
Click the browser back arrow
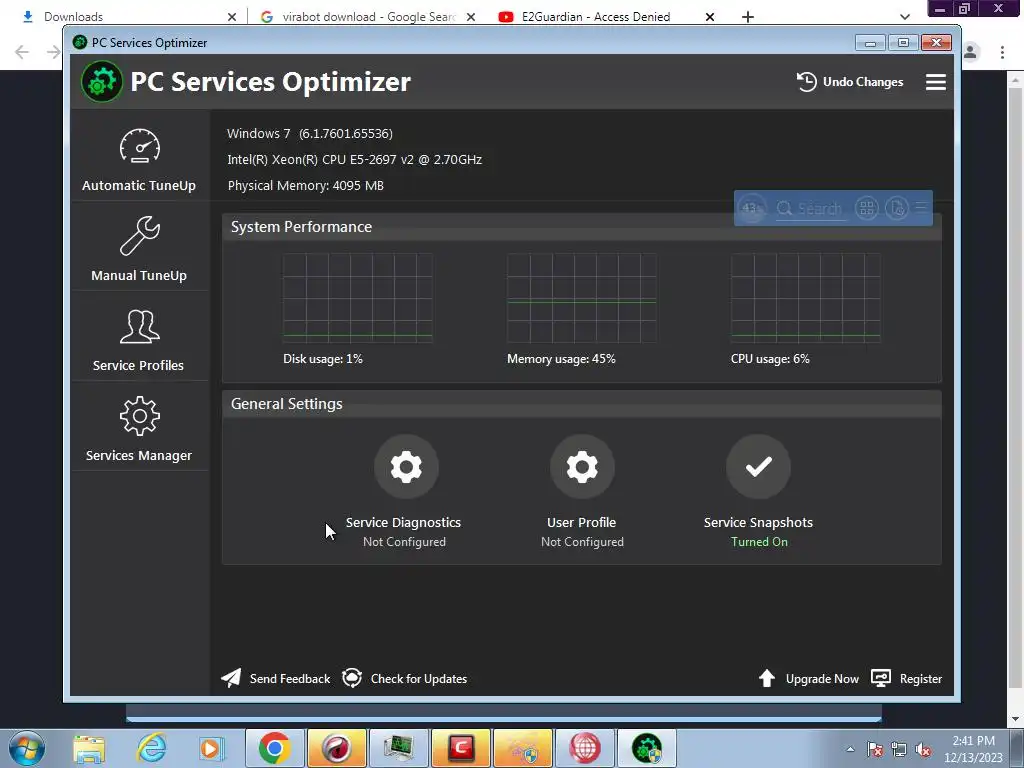click(22, 52)
